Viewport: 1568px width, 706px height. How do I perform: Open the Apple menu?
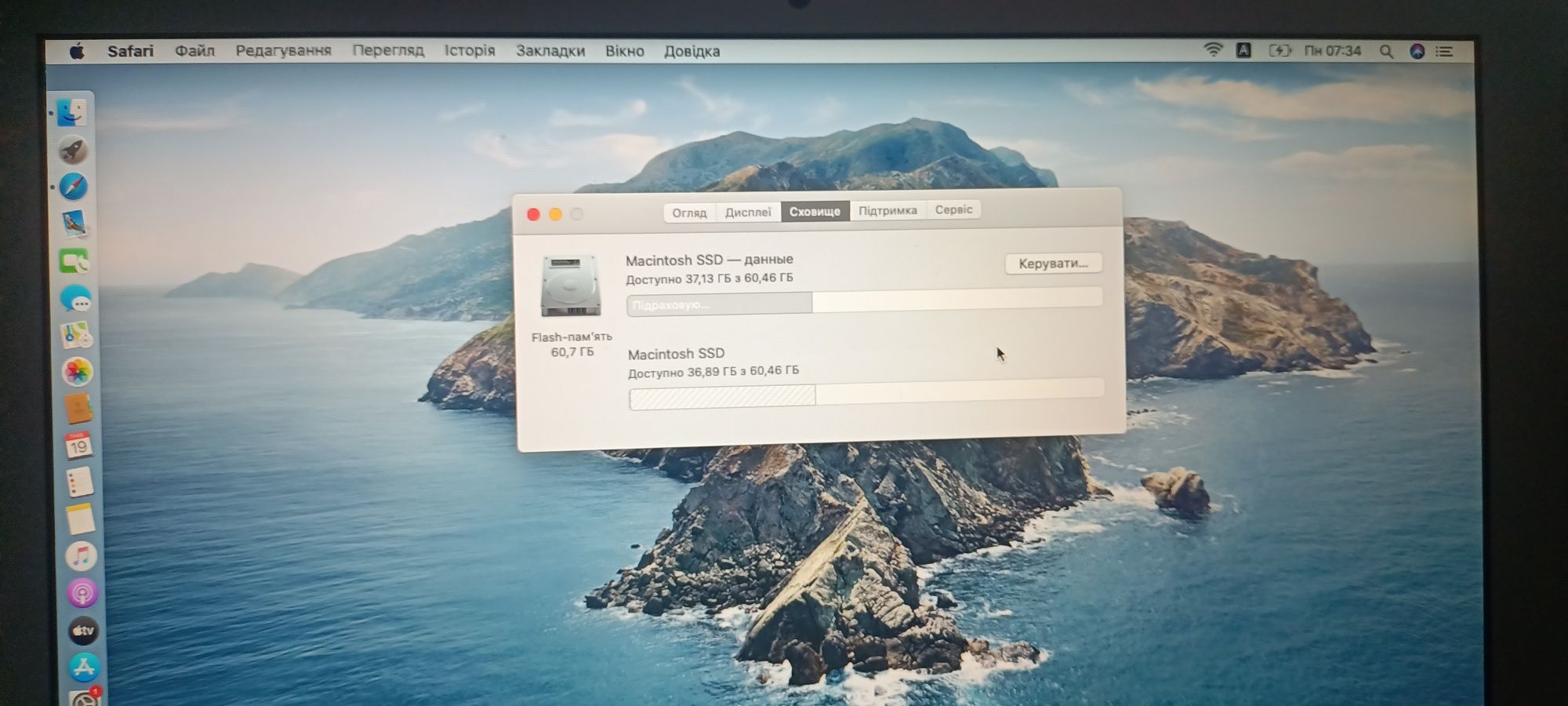tap(77, 51)
